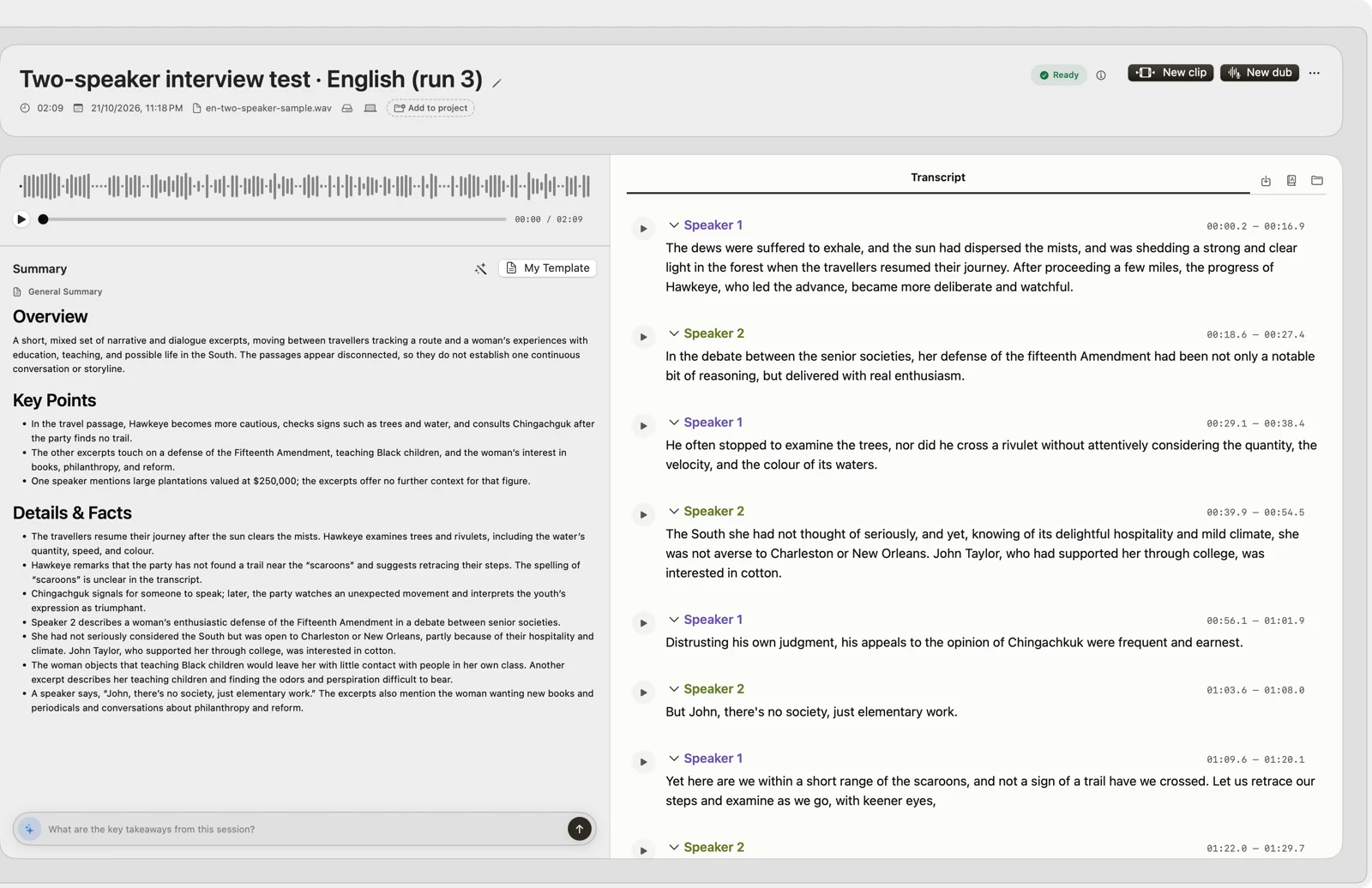Click the New clip button
The width and height of the screenshot is (1372, 888).
(1170, 73)
